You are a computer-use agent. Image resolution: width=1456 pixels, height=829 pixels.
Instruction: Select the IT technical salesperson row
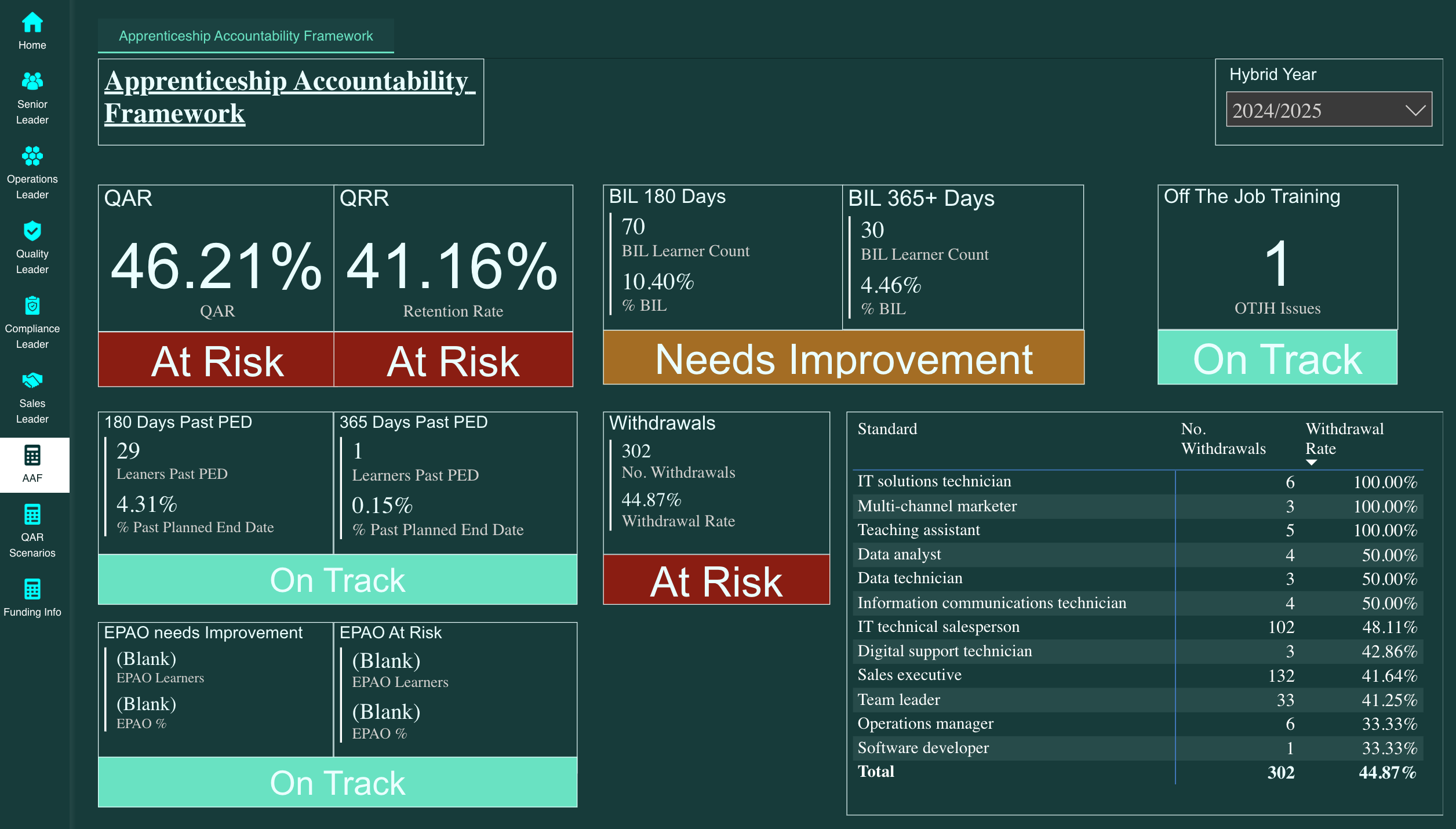click(x=938, y=627)
